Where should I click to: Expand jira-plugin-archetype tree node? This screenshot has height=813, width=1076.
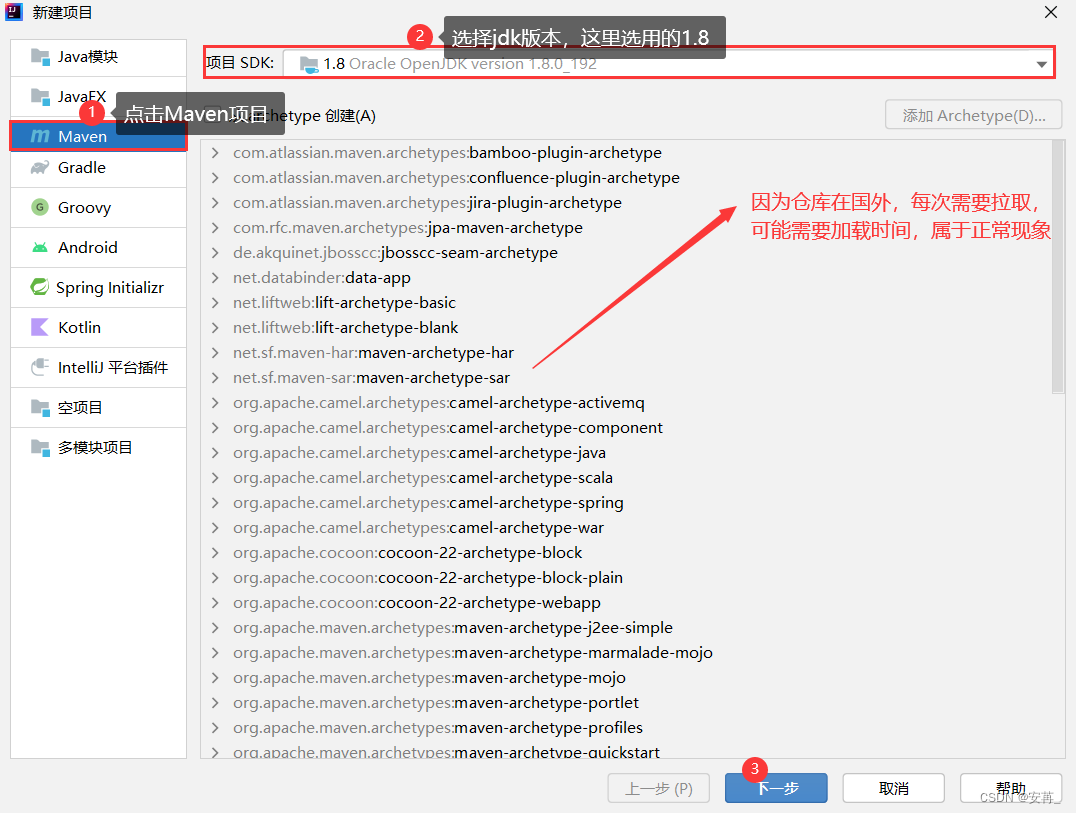pos(215,202)
